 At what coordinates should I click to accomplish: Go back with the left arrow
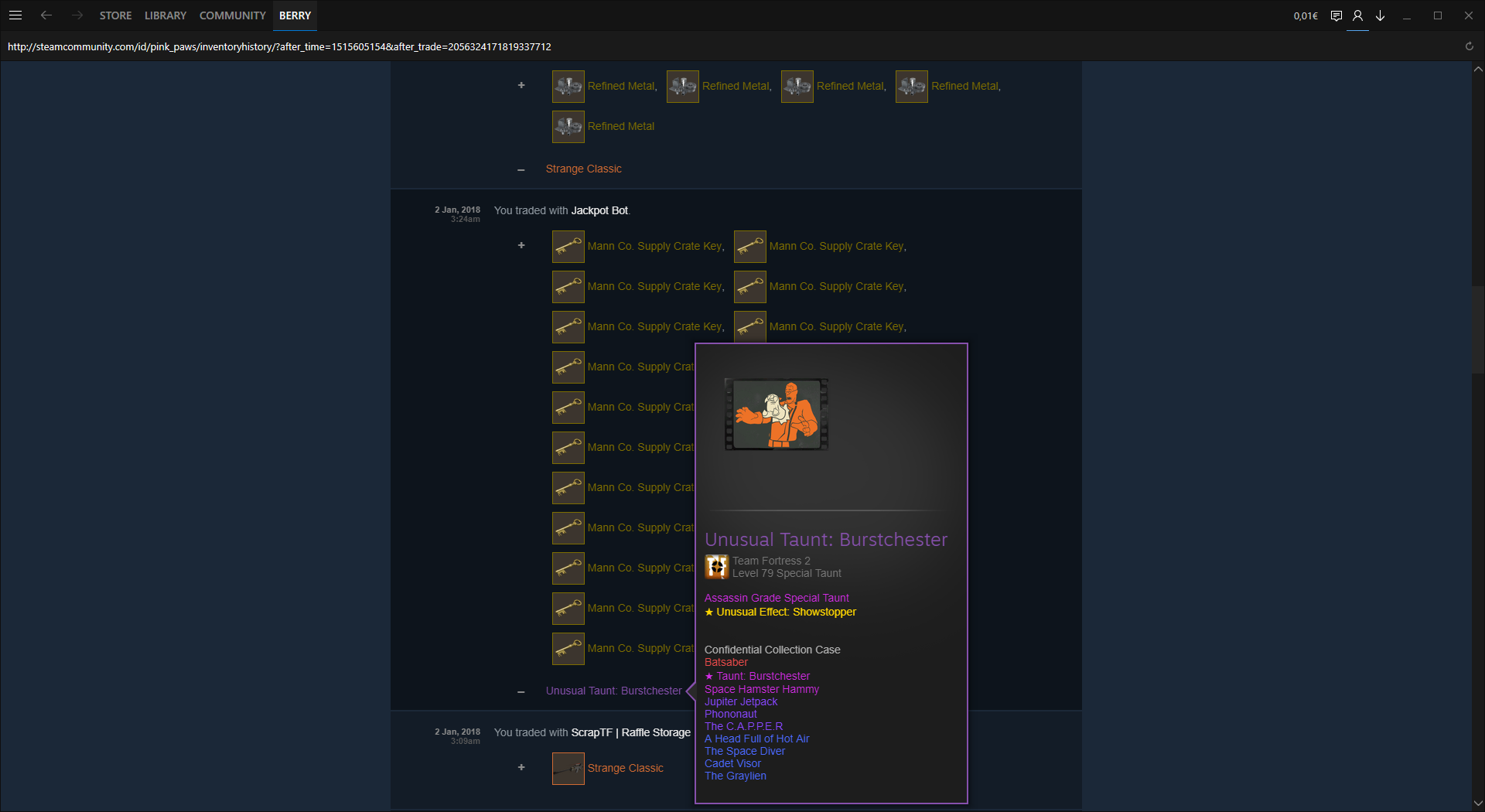[46, 15]
